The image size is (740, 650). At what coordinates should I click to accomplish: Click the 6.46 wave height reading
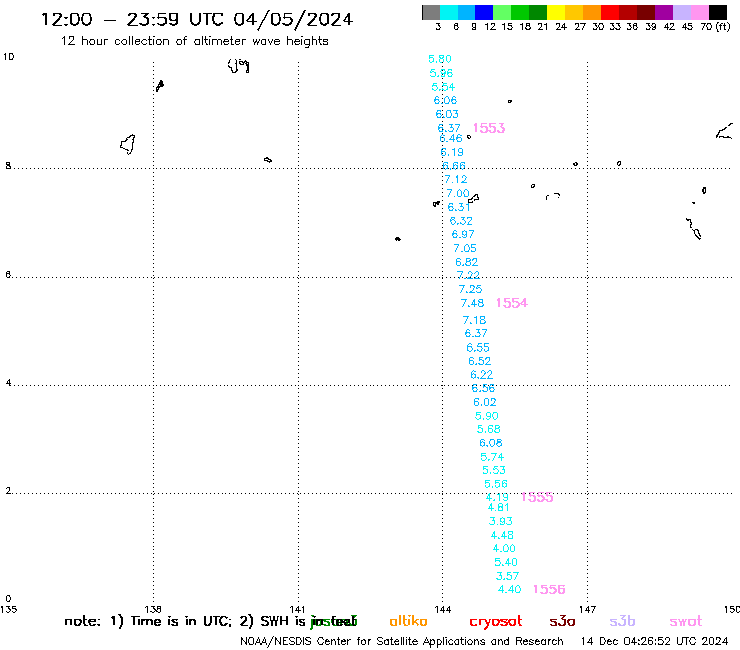(451, 138)
